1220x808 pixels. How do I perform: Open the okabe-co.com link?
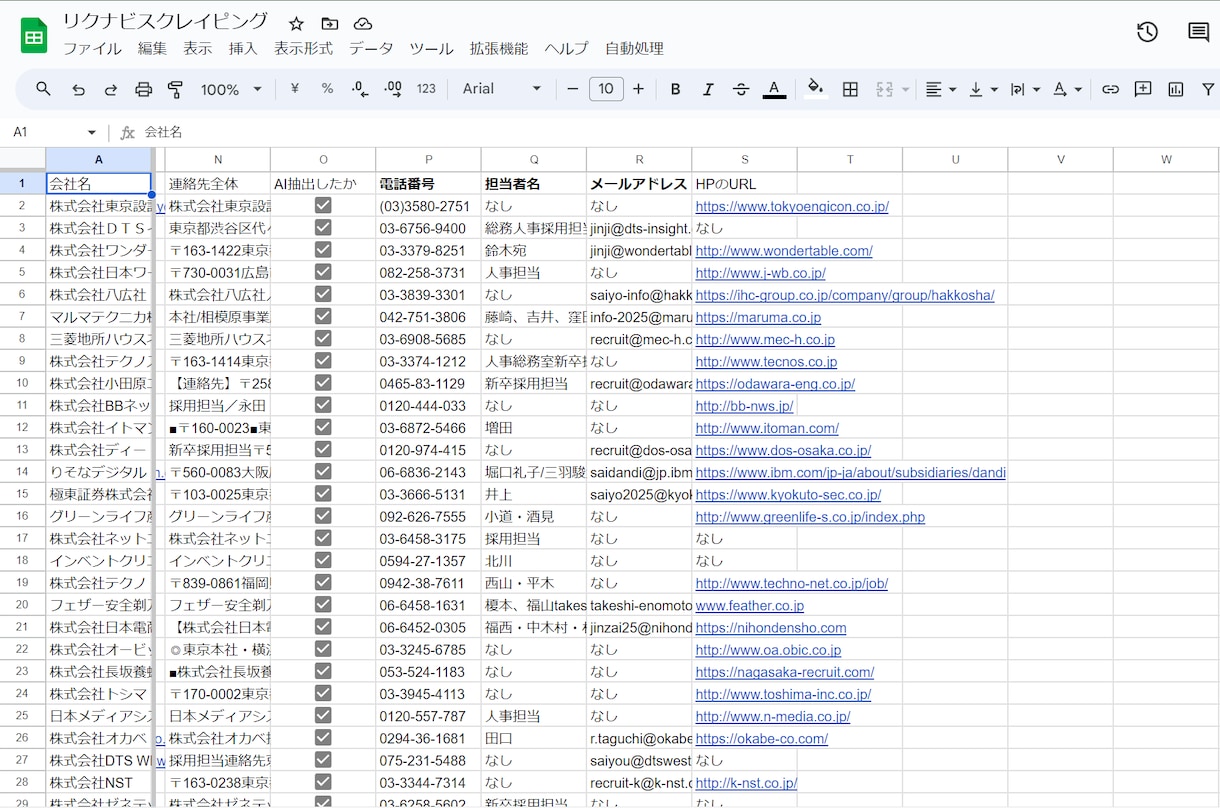(762, 738)
